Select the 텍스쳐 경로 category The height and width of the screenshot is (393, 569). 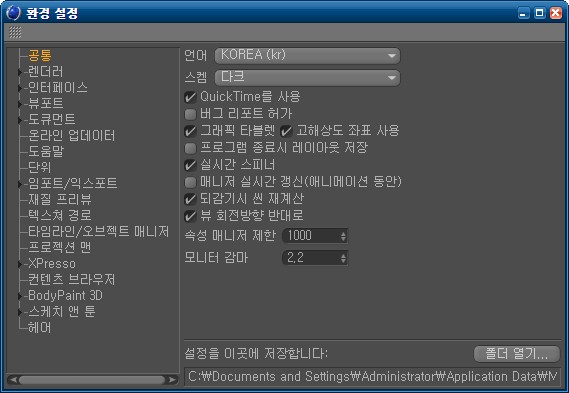tap(60, 215)
